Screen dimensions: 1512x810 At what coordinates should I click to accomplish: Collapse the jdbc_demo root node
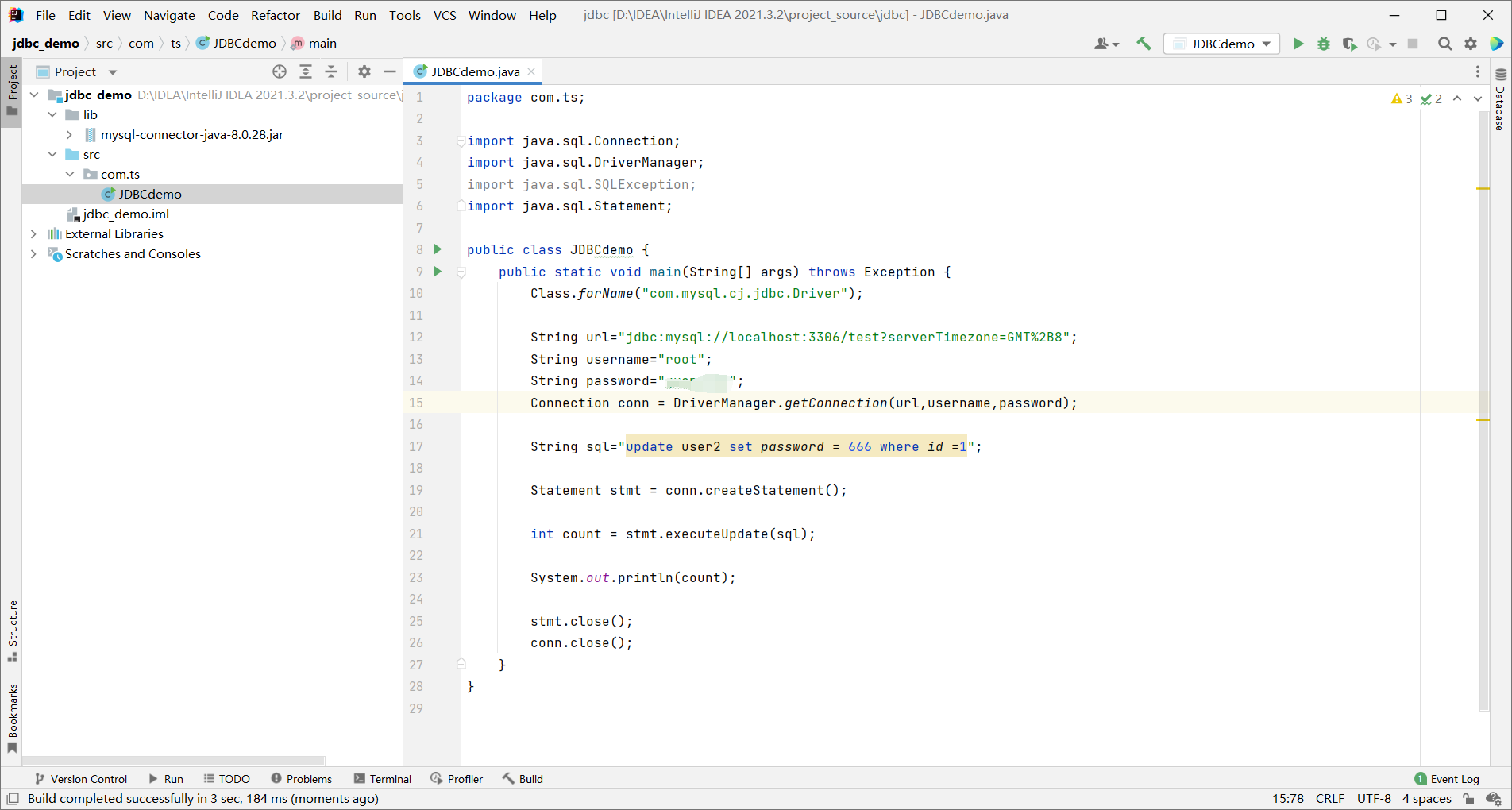[x=34, y=94]
